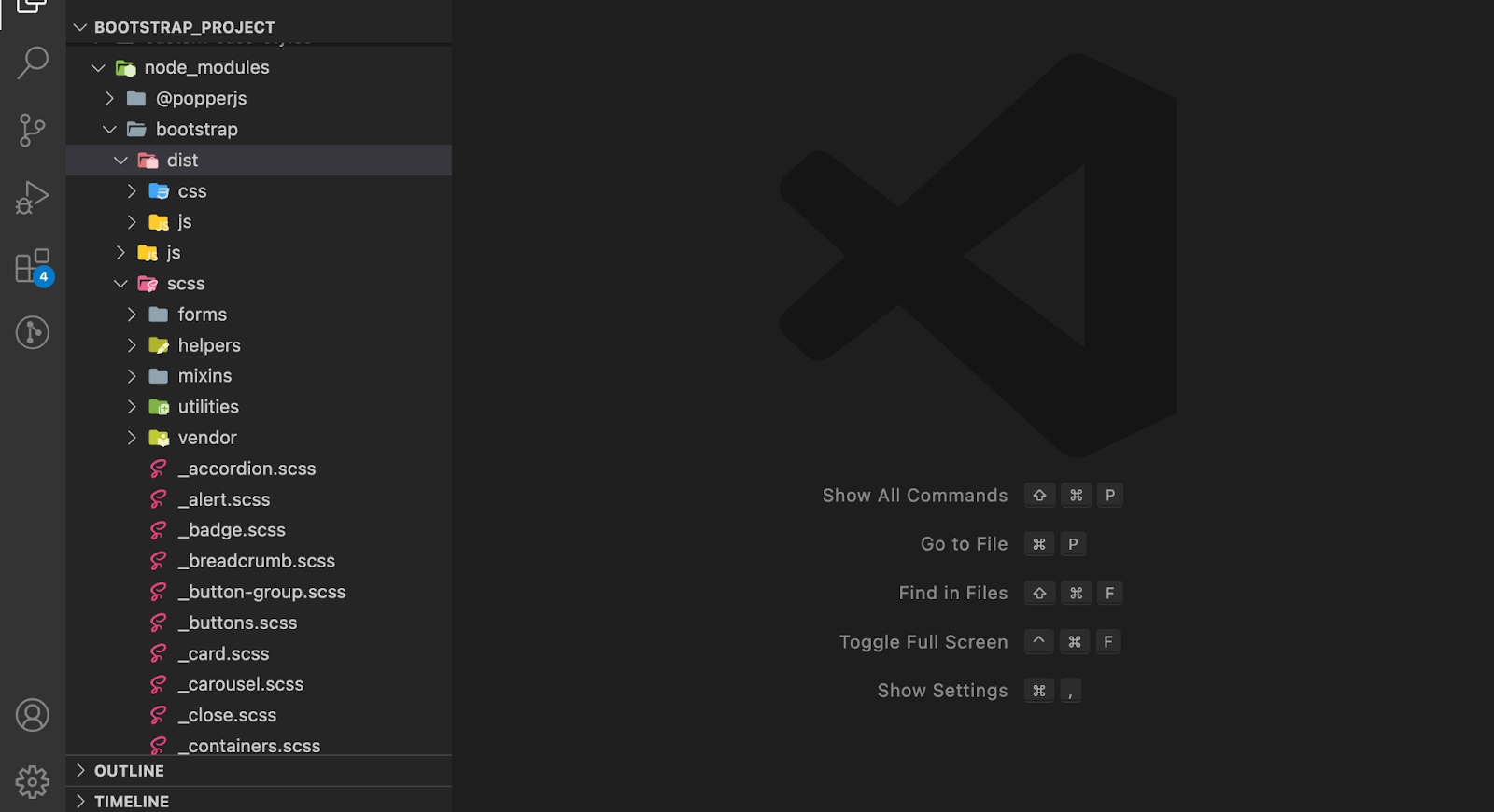The image size is (1494, 812).
Task: Select the _close.scss file name
Action: pyautogui.click(x=227, y=715)
